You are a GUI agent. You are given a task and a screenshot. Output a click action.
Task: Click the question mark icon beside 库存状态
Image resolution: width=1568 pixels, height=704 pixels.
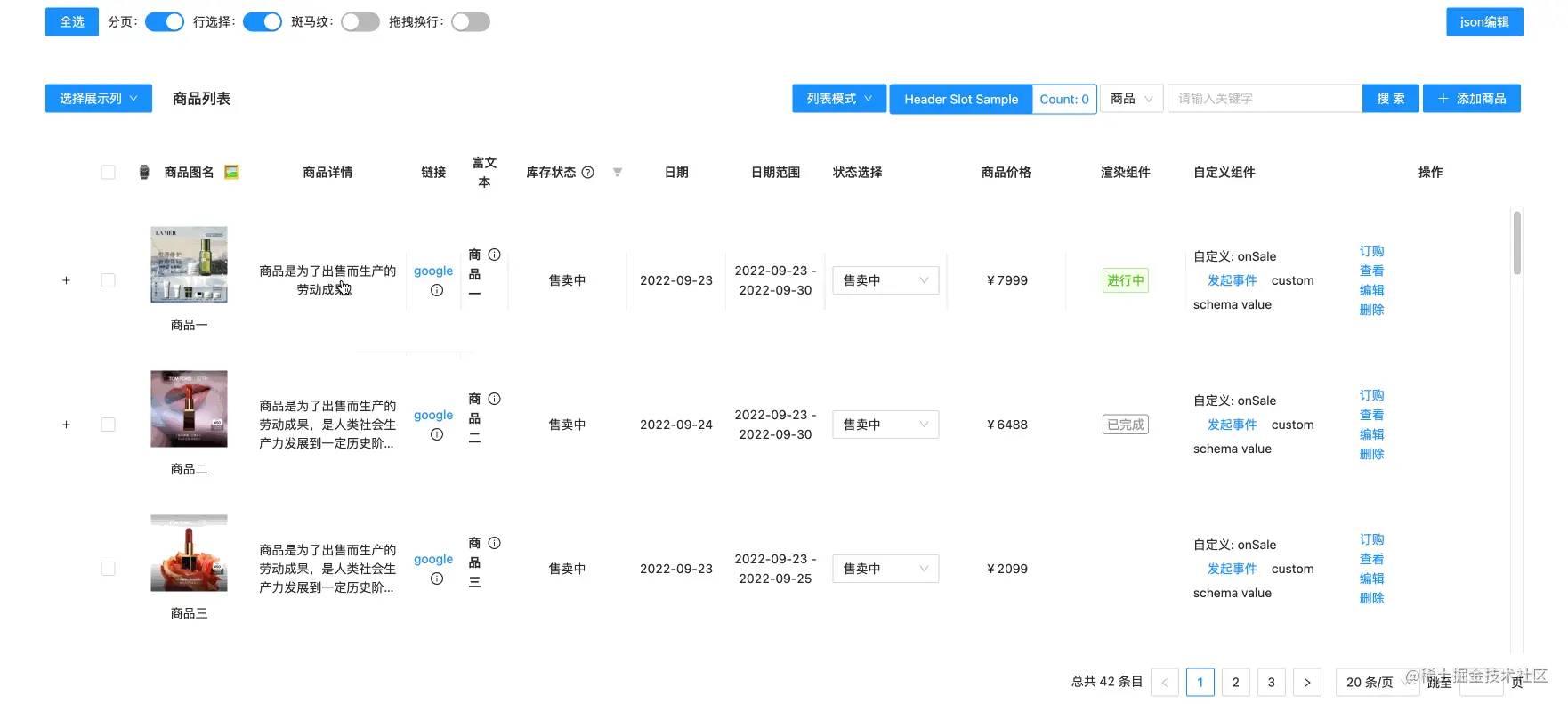click(x=587, y=173)
